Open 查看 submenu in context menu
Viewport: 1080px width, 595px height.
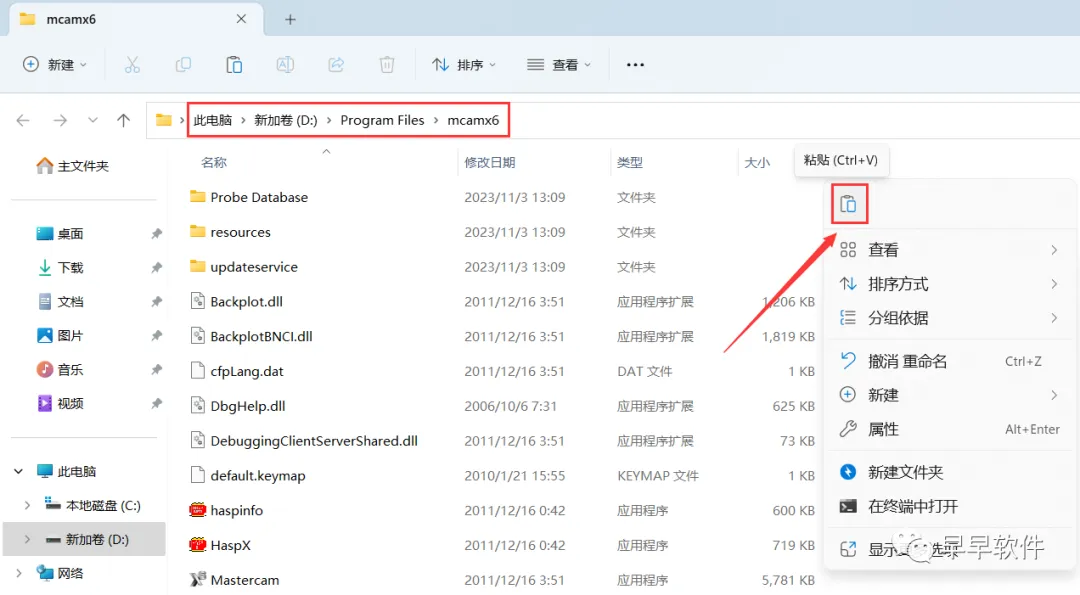(x=949, y=250)
